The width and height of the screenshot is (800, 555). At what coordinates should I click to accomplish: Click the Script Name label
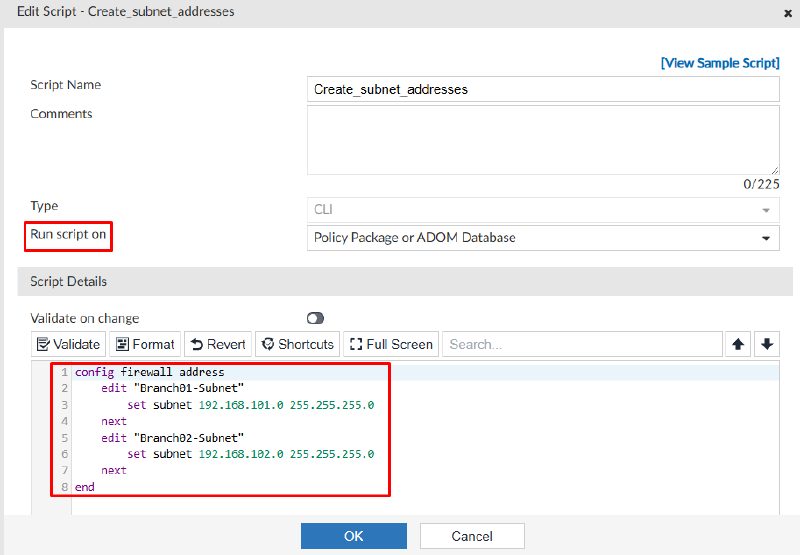65,85
